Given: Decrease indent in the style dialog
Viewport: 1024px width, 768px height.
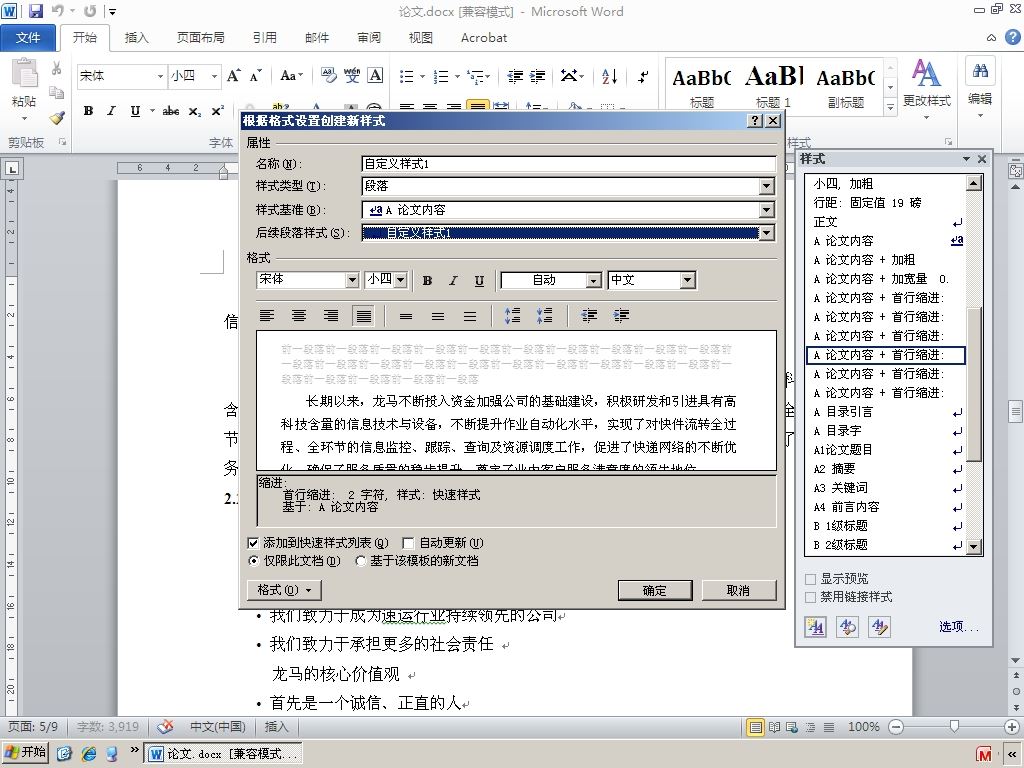Looking at the screenshot, I should 589,316.
